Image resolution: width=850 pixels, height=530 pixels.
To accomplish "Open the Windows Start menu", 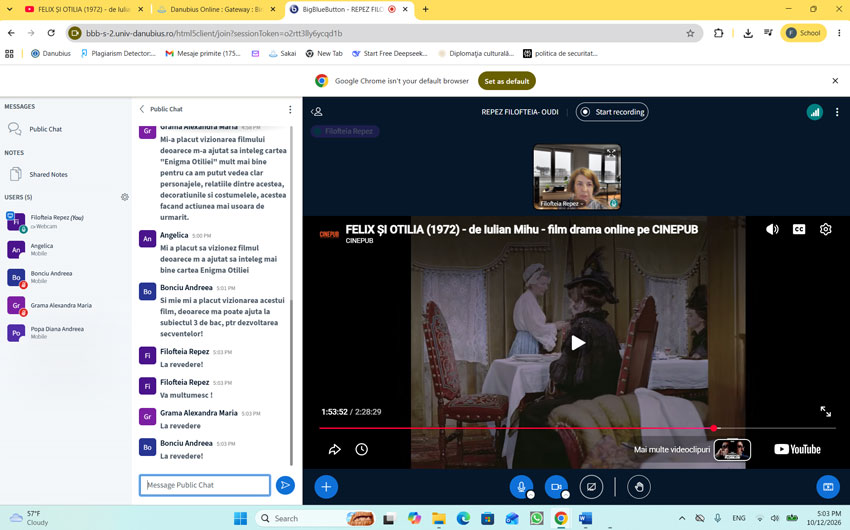I will (240, 519).
